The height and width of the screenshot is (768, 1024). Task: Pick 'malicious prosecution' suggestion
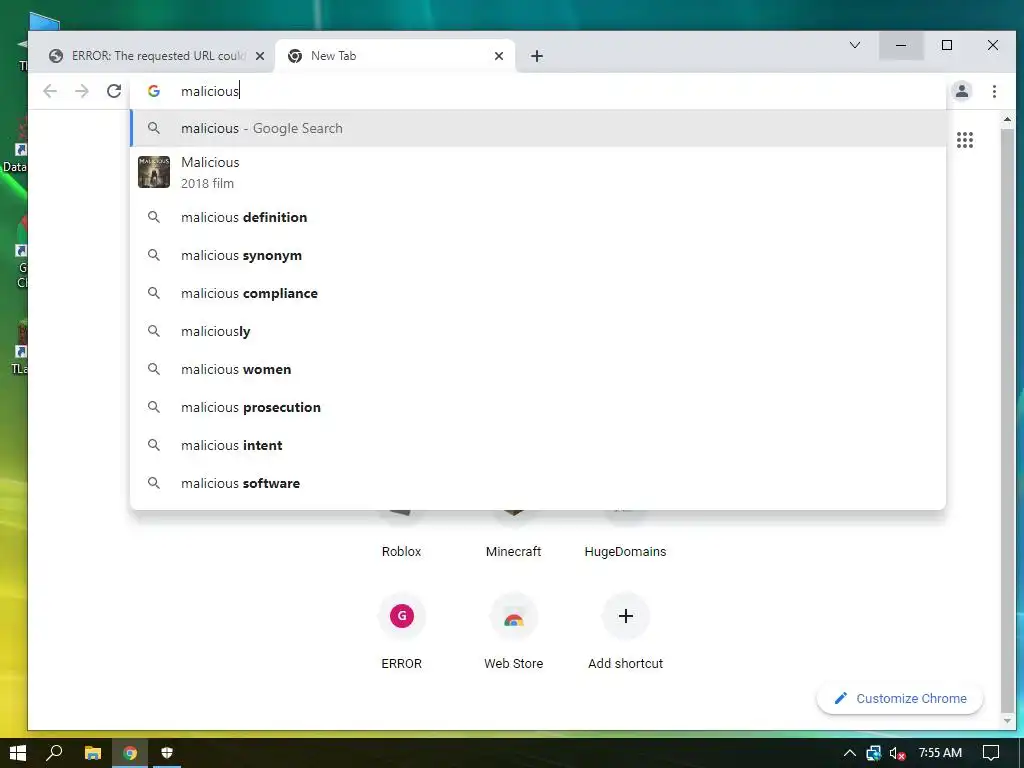pyautogui.click(x=538, y=408)
